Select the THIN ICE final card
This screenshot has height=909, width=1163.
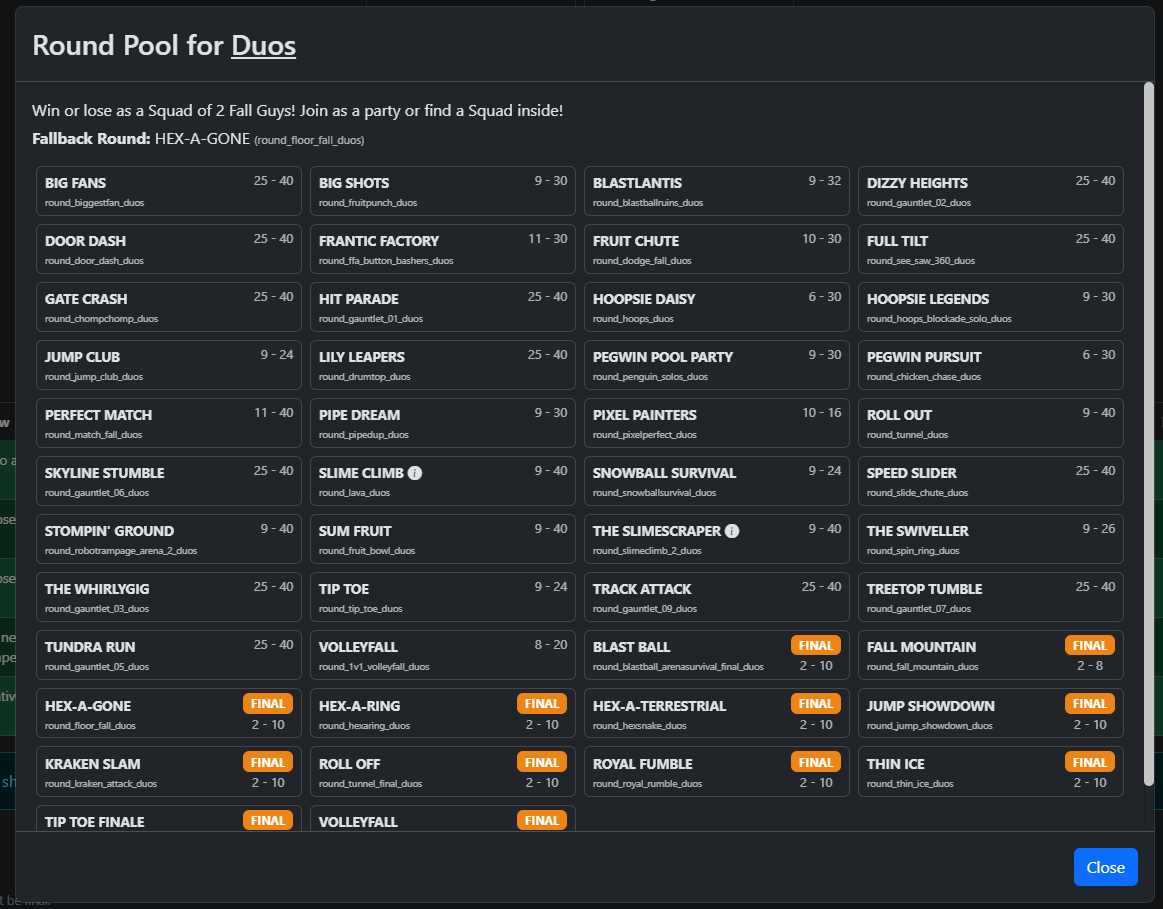(x=991, y=772)
